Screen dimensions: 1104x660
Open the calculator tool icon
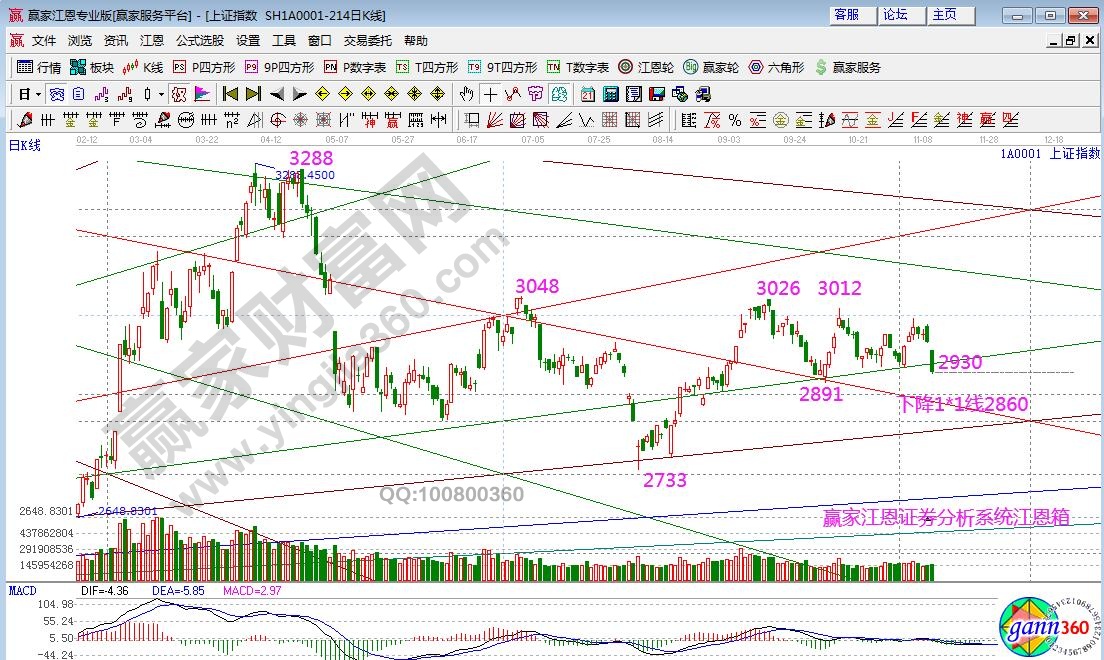click(x=610, y=94)
